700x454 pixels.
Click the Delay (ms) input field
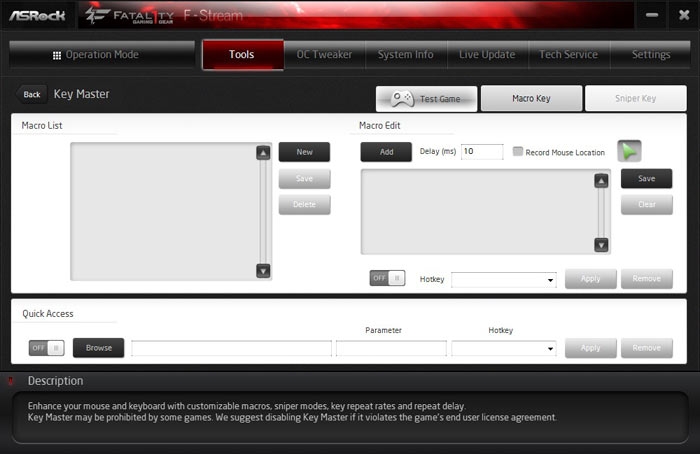pyautogui.click(x=482, y=151)
